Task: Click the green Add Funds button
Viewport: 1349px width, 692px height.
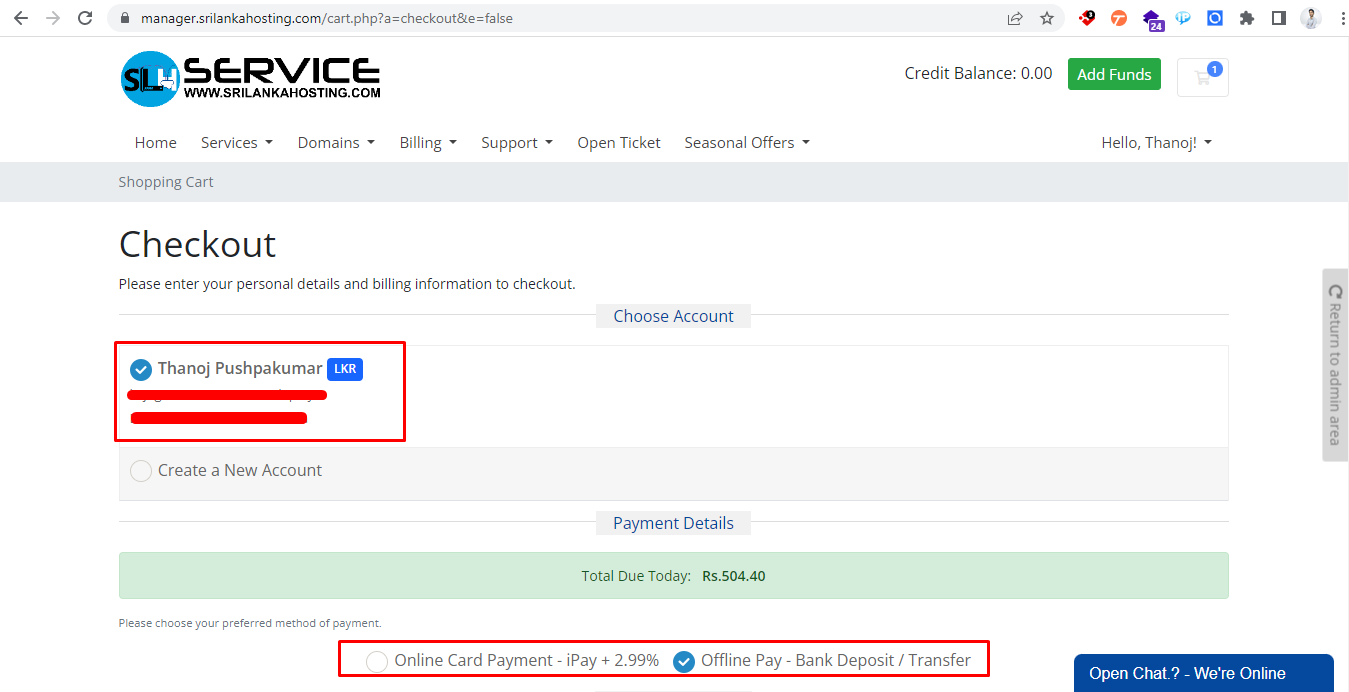Action: point(1114,74)
